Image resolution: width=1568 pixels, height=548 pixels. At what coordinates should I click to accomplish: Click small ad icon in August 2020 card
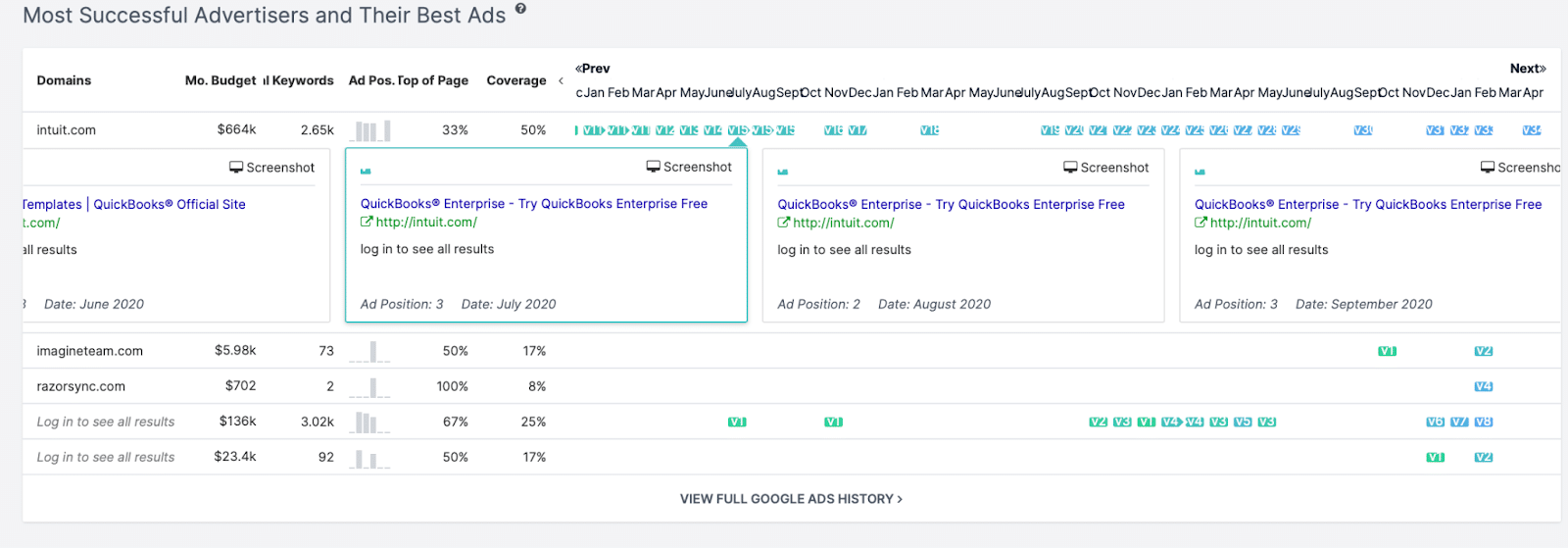[x=783, y=172]
